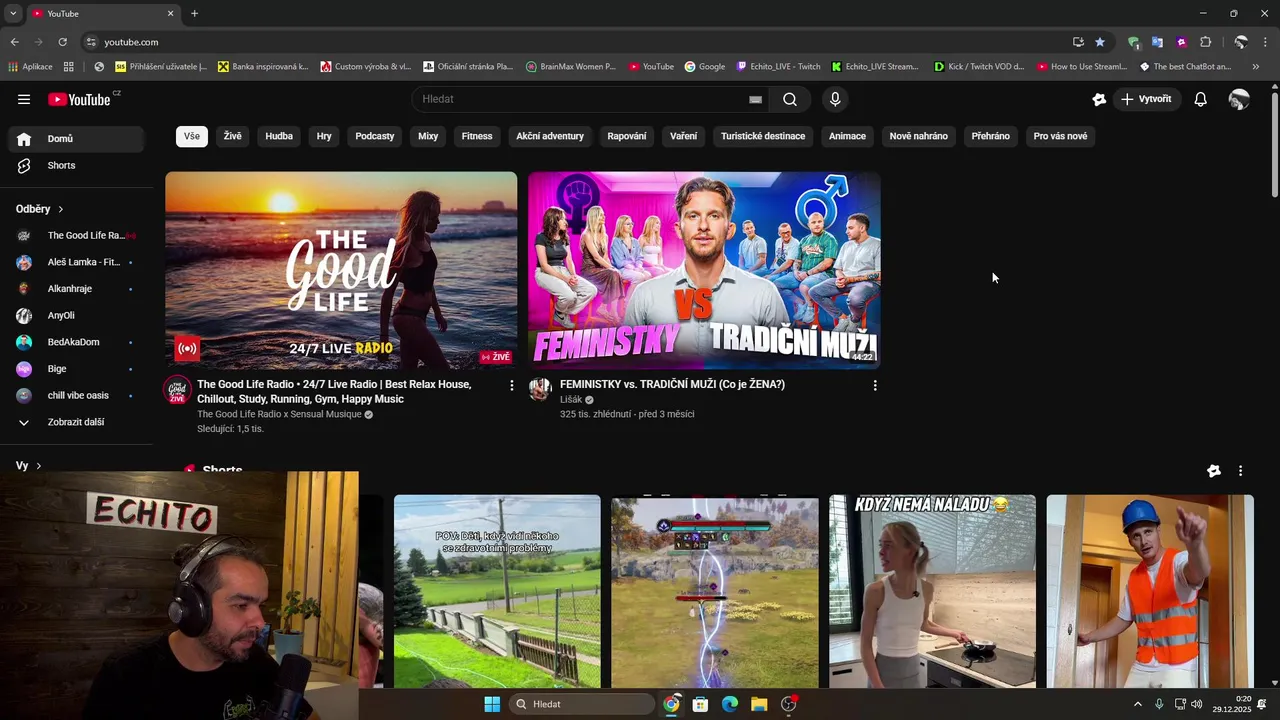Select the Vše filter chip
Viewport: 1280px width, 720px height.
[x=191, y=136]
